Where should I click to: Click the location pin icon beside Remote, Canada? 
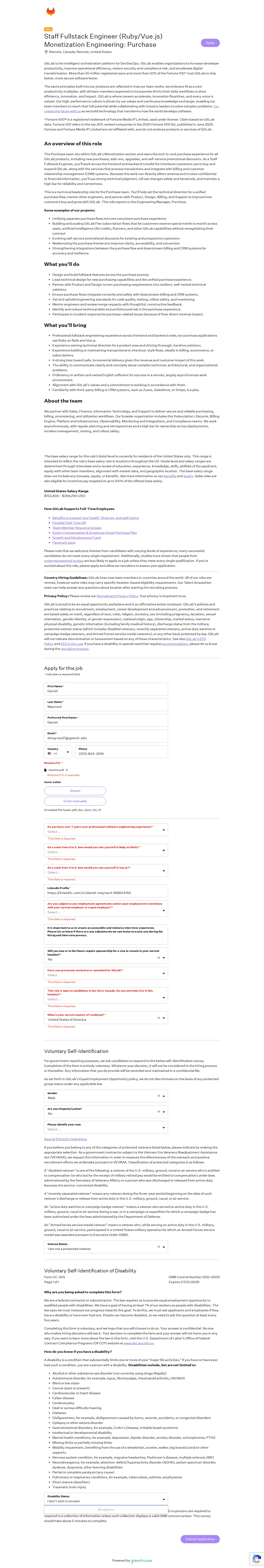[46, 52]
